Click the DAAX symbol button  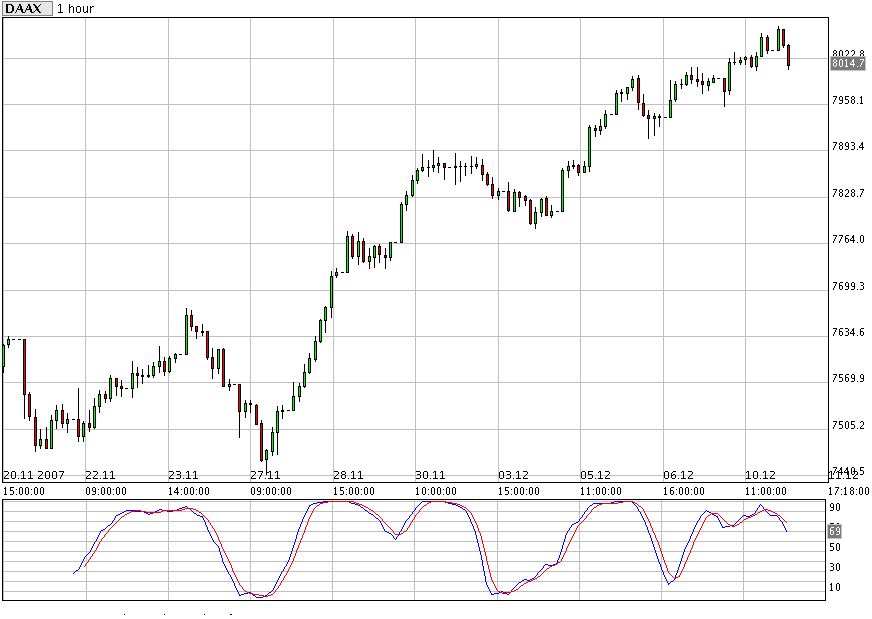tap(27, 8)
